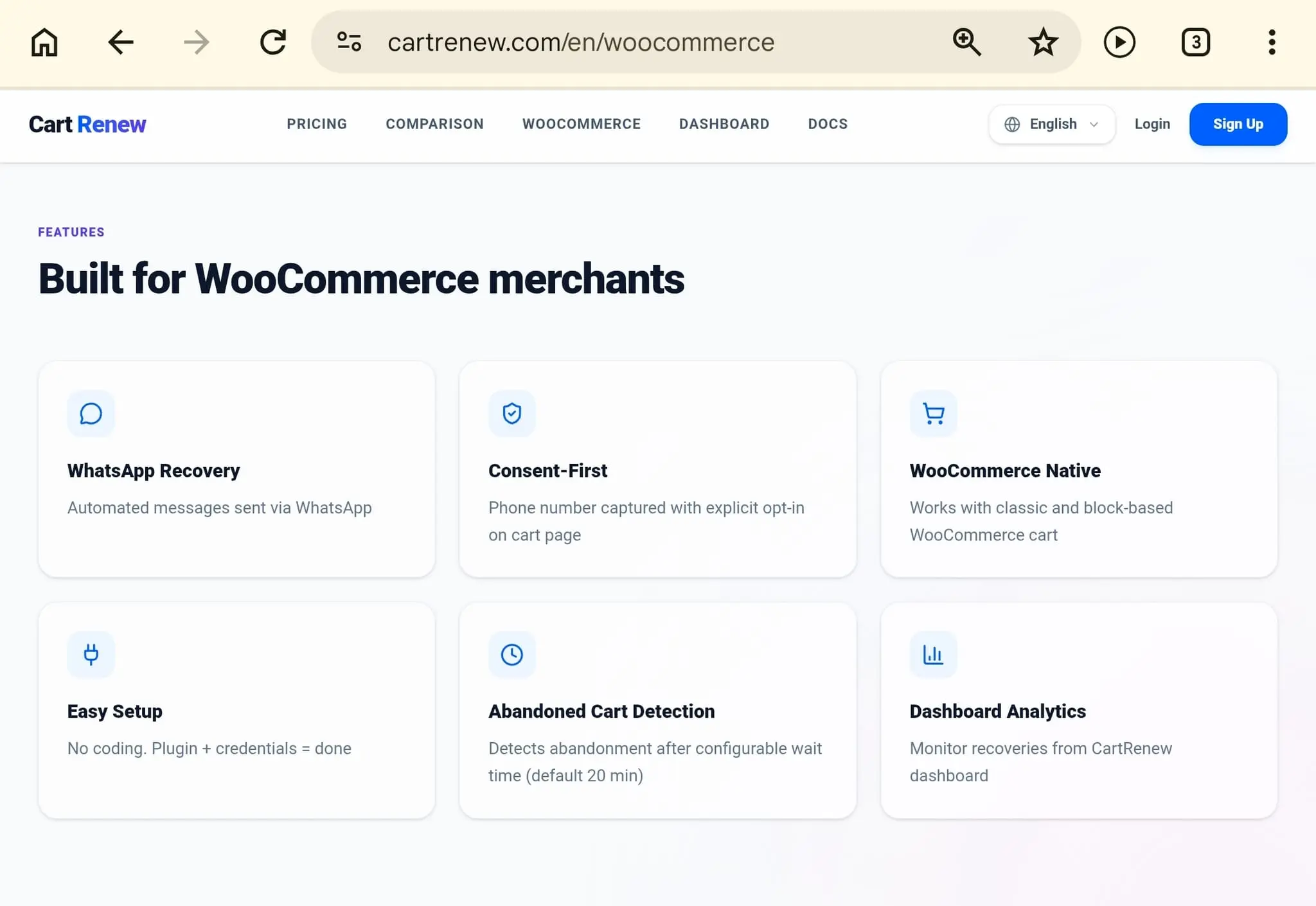Click the FEATURES section label
1316x906 pixels.
71,232
